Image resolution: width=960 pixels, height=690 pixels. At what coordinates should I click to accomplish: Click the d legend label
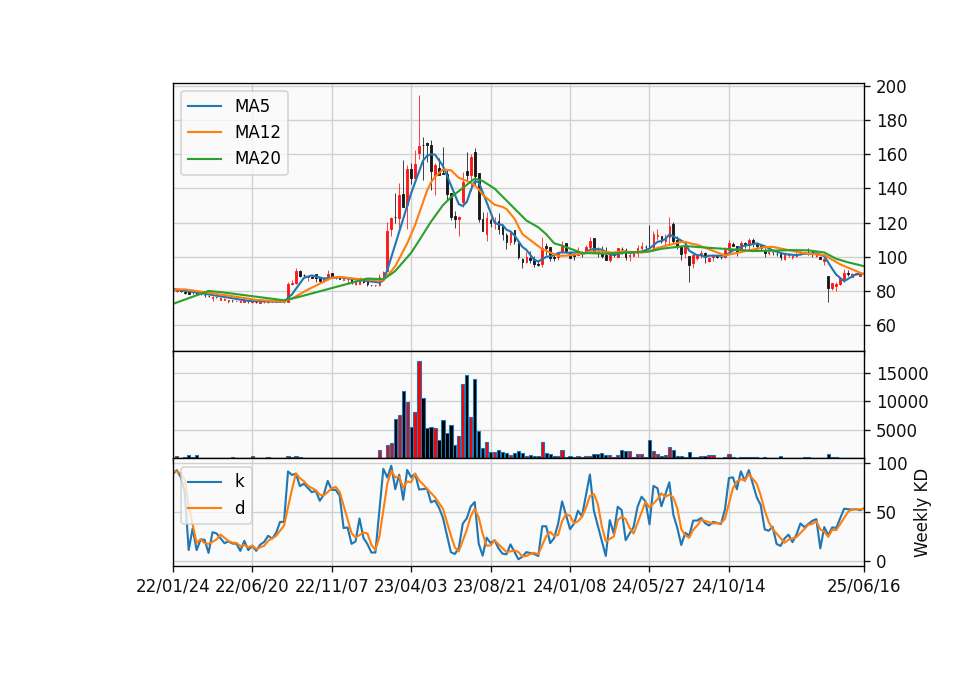240,508
